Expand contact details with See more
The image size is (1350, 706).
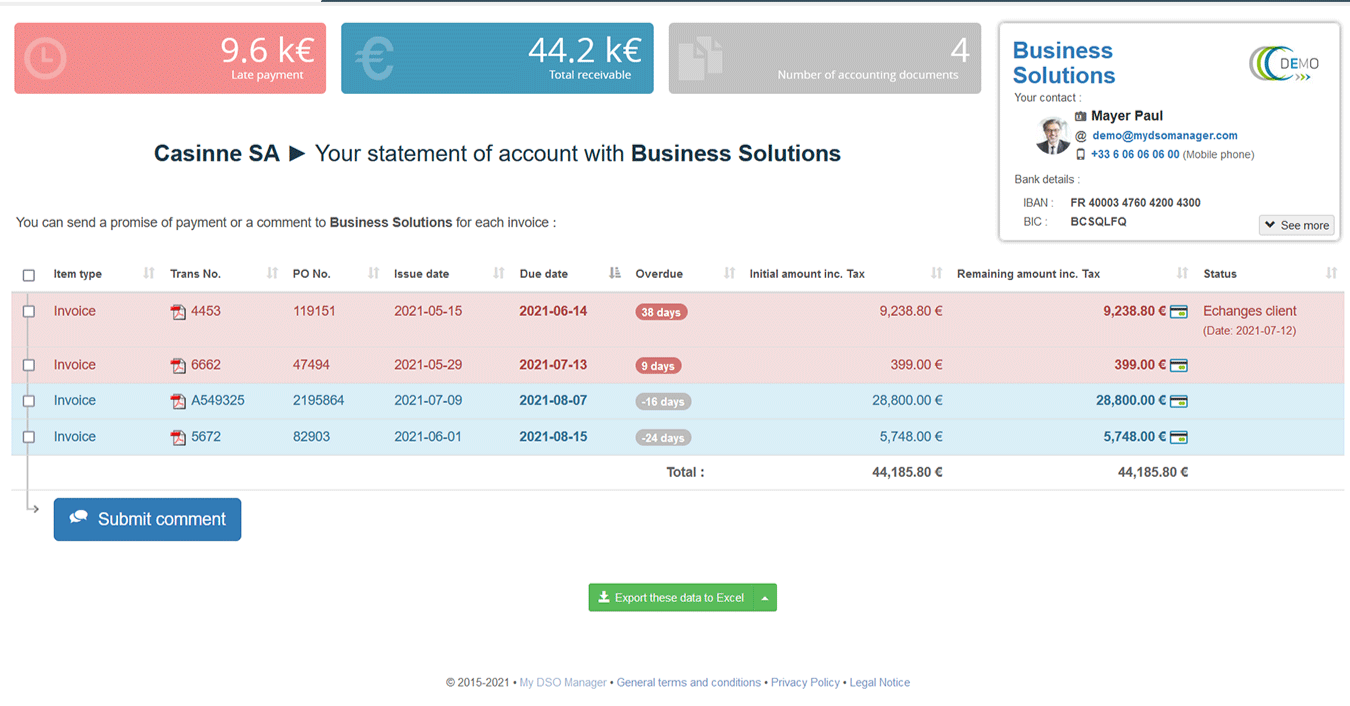pyautogui.click(x=1296, y=225)
